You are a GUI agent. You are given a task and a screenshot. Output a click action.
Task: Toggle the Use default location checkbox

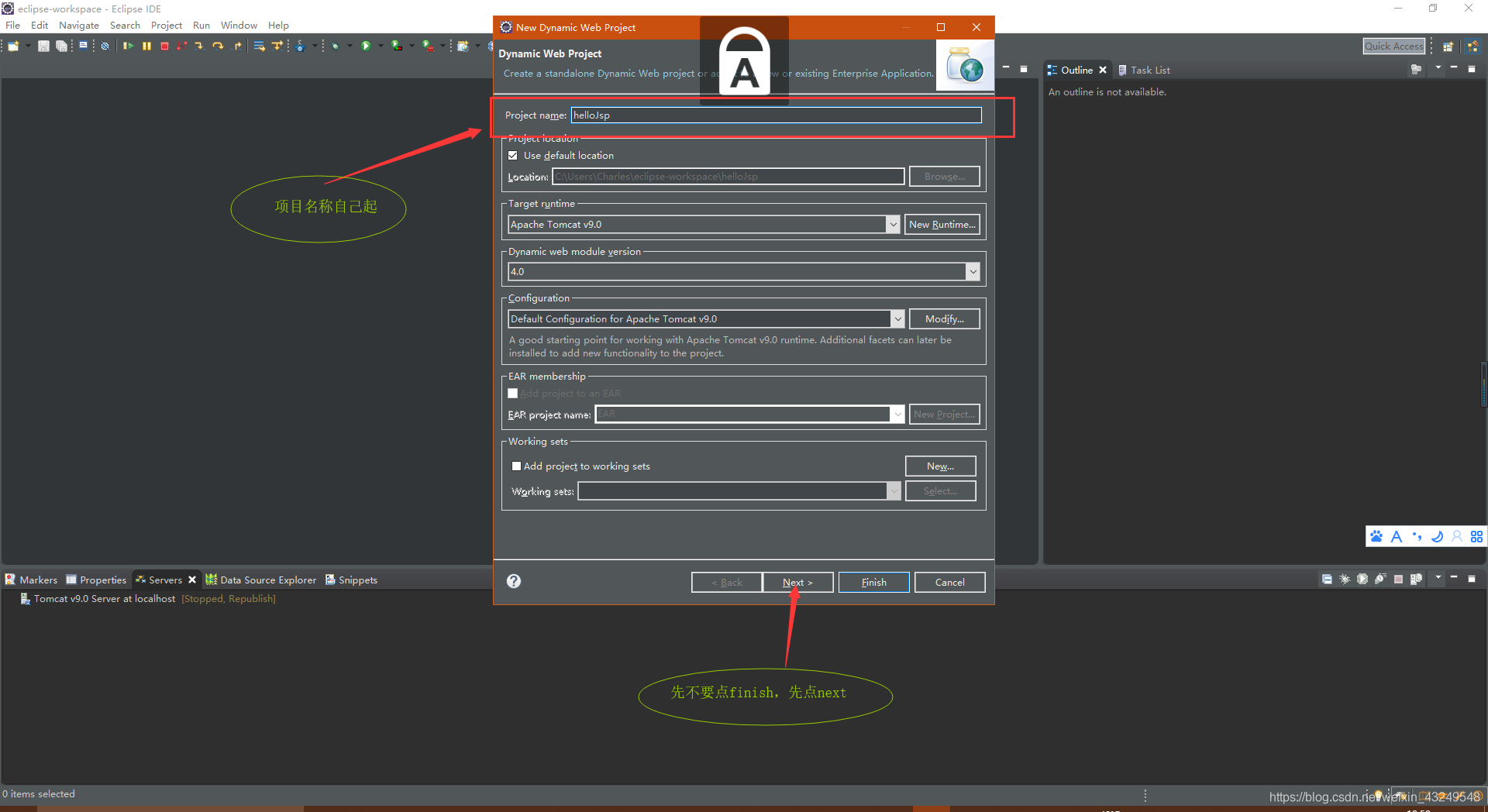(x=513, y=156)
